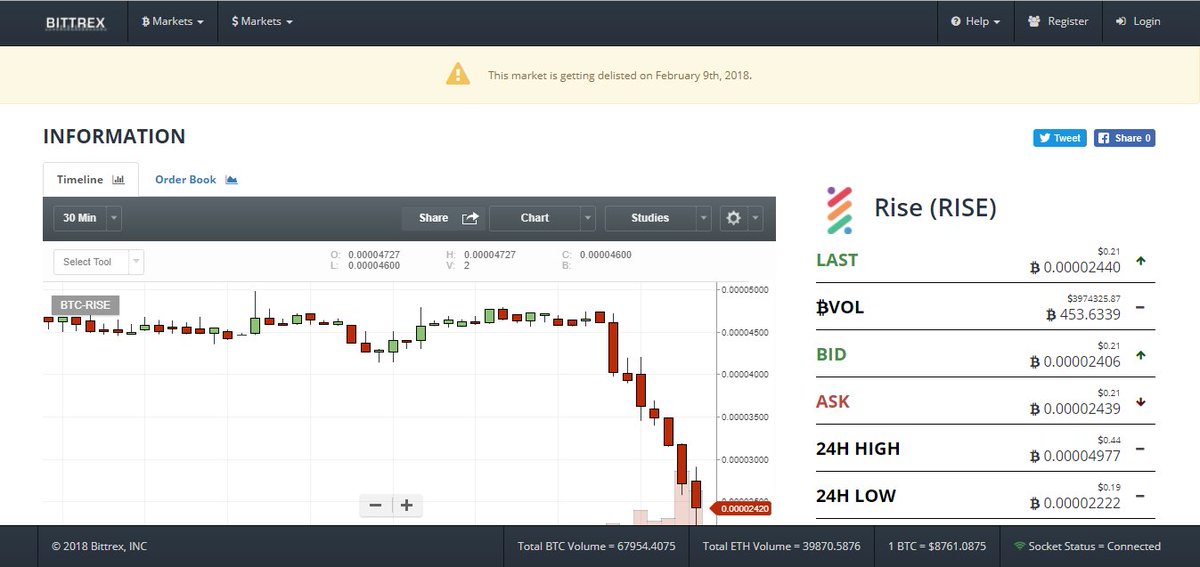Click the 0.00003500 price axis label
1200x567 pixels.
744,417
